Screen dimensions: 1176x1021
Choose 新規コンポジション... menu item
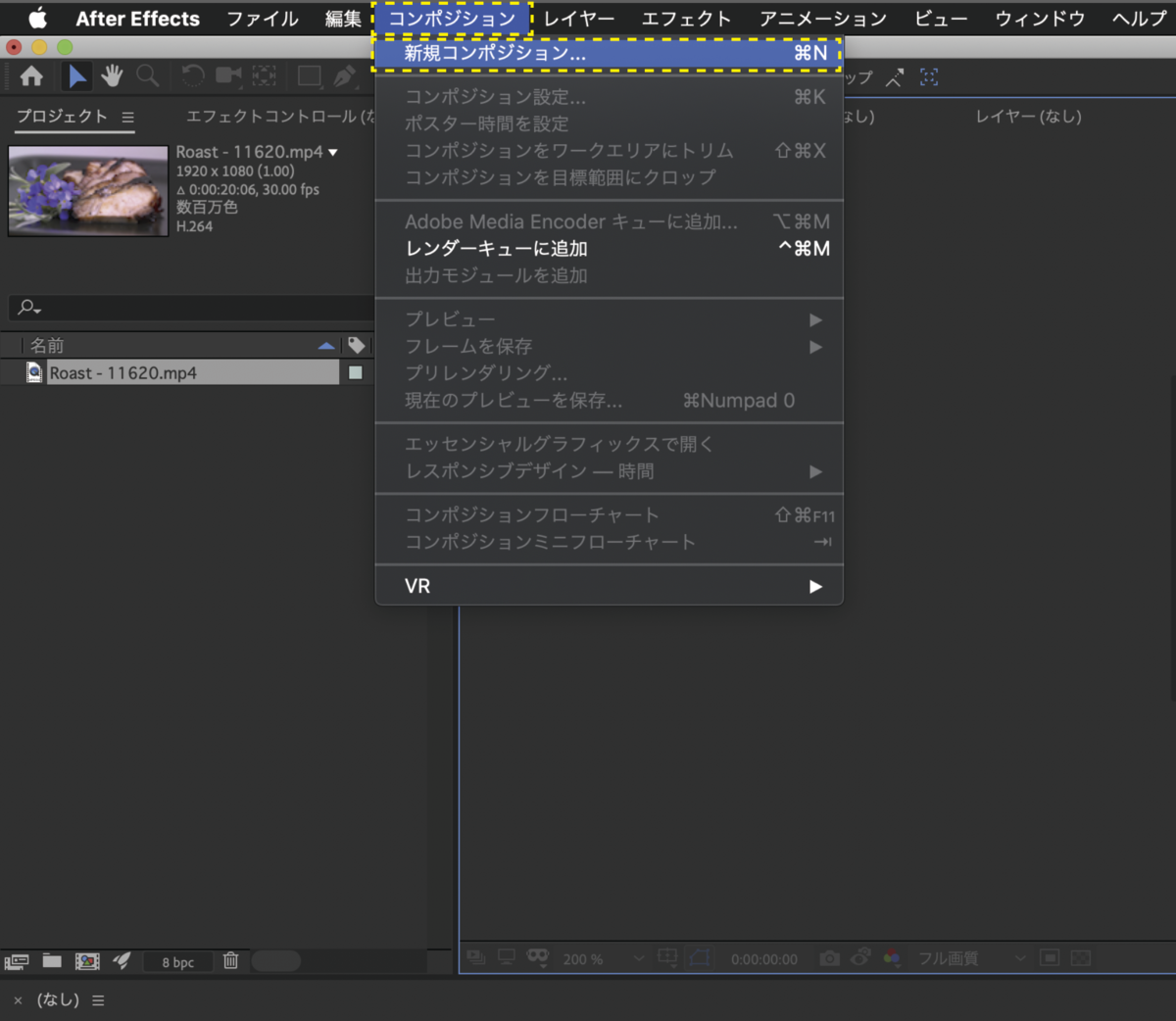[x=609, y=54]
